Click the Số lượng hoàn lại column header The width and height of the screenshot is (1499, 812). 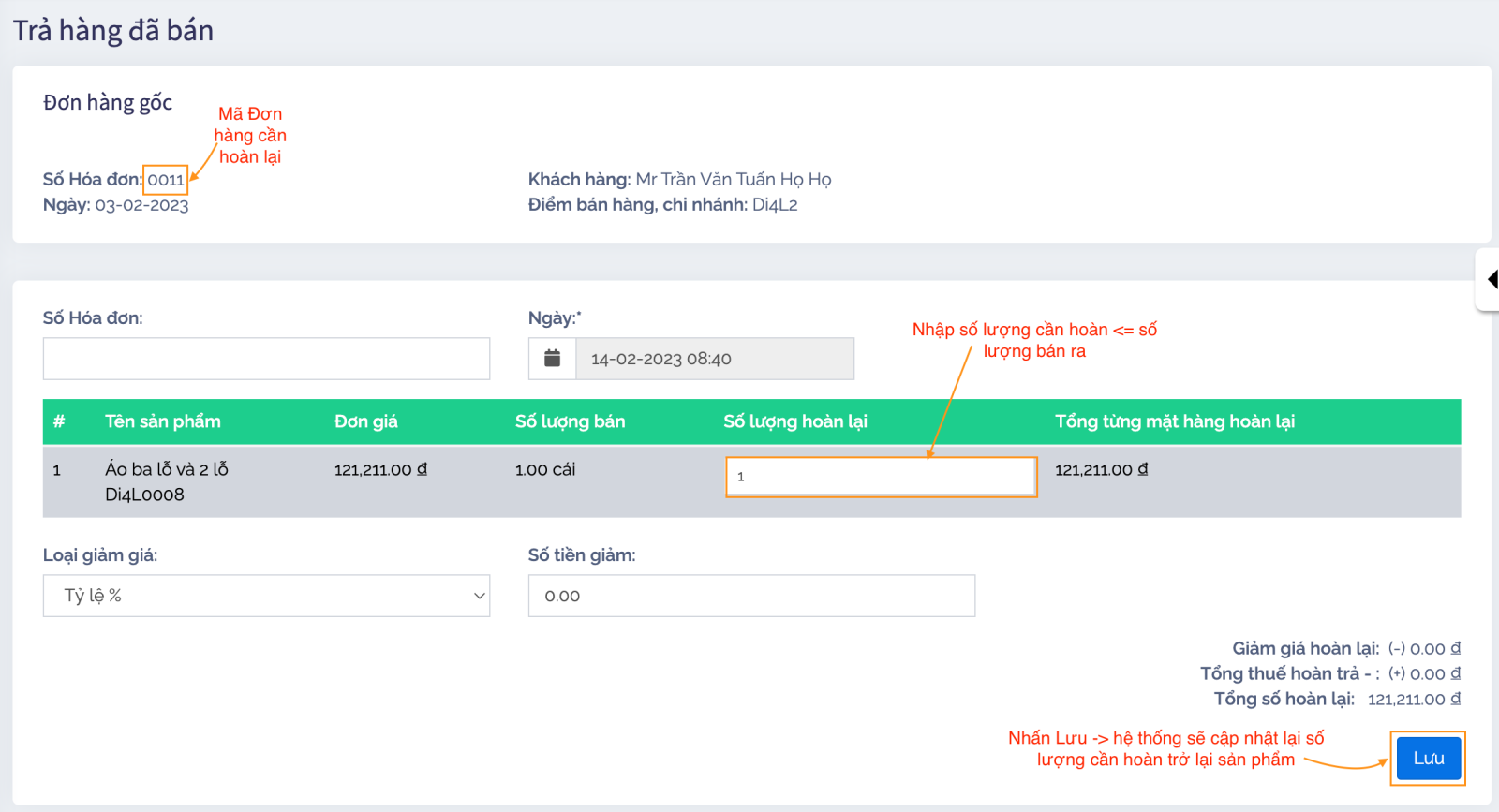pos(795,421)
